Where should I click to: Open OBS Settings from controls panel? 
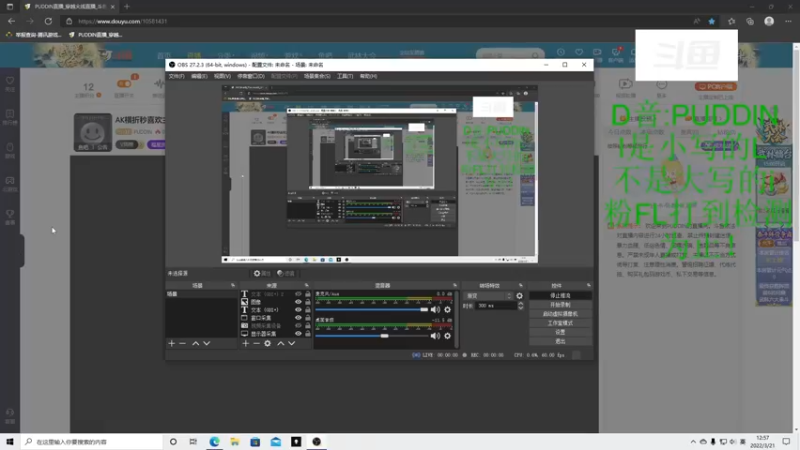click(x=560, y=332)
